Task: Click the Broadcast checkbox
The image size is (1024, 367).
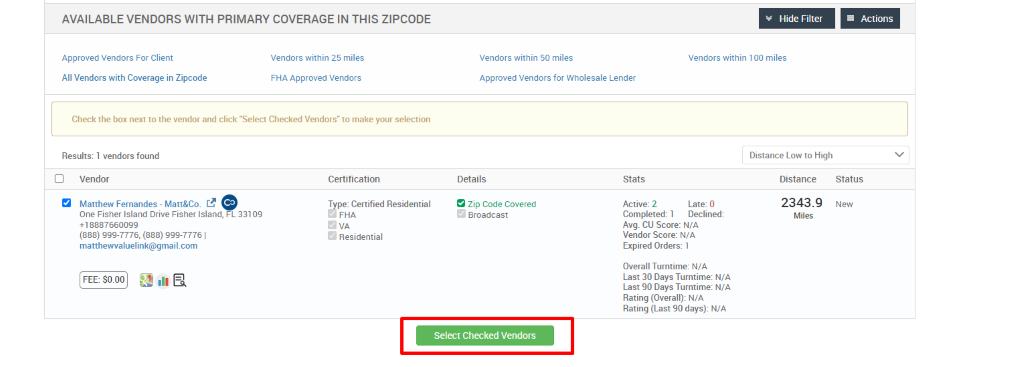Action: pyautogui.click(x=462, y=214)
